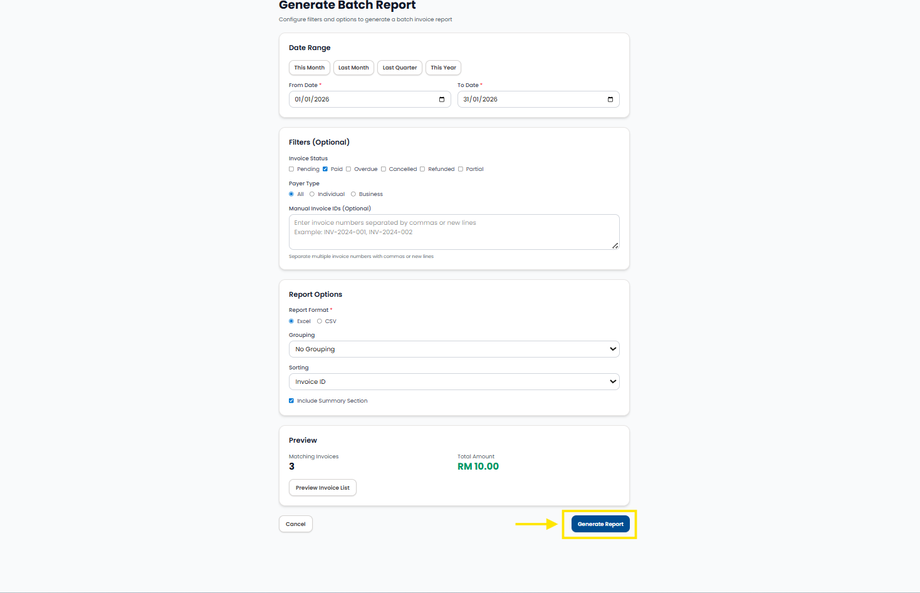The image size is (920, 593).
Task: Switch report format to CSV
Action: pyautogui.click(x=319, y=321)
